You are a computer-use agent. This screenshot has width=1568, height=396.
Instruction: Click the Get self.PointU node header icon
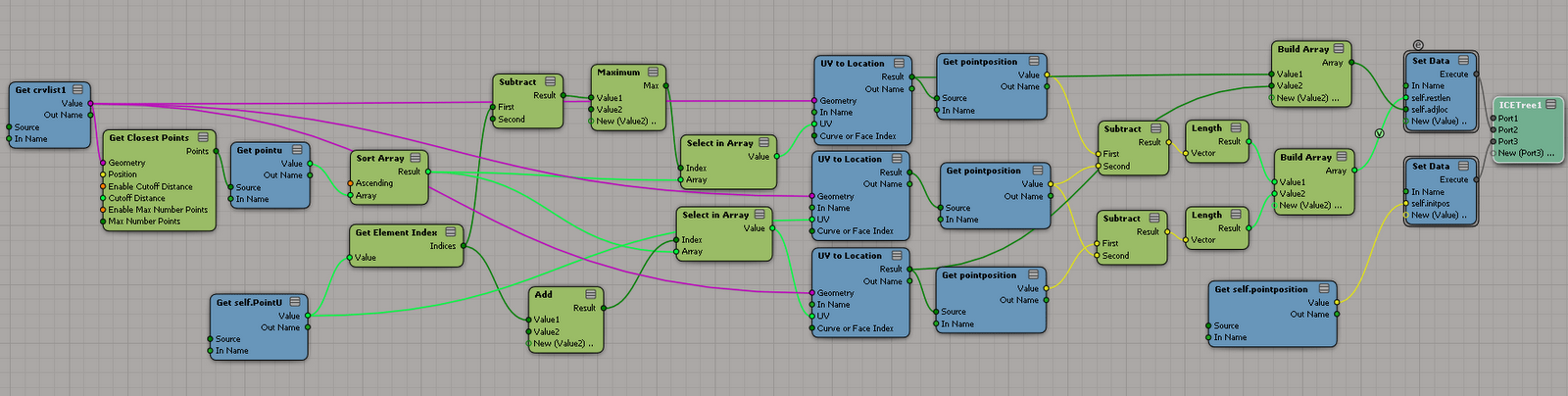[x=294, y=302]
